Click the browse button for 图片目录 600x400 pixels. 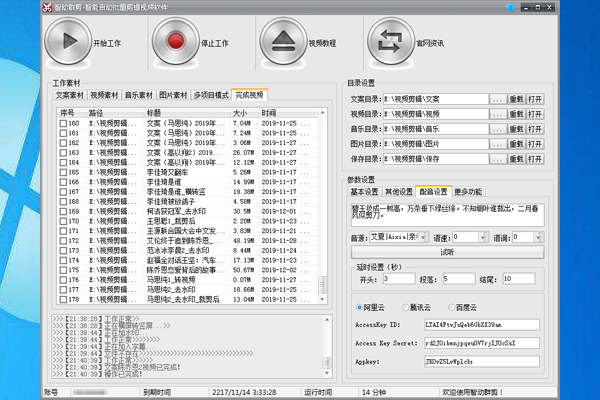pos(498,143)
